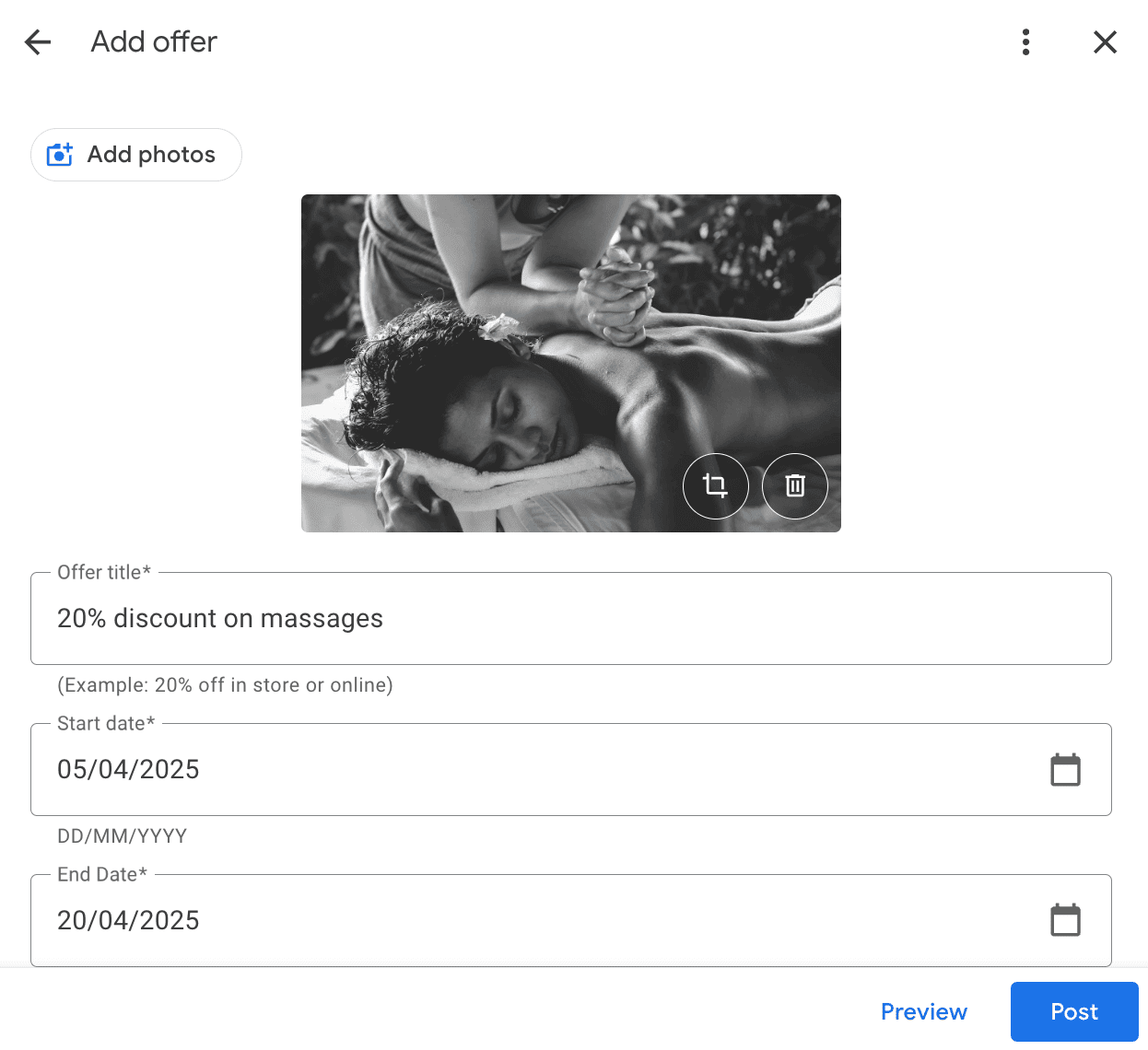Open the overflow menu at top right
Viewport: 1148px width, 1050px height.
click(x=1025, y=41)
